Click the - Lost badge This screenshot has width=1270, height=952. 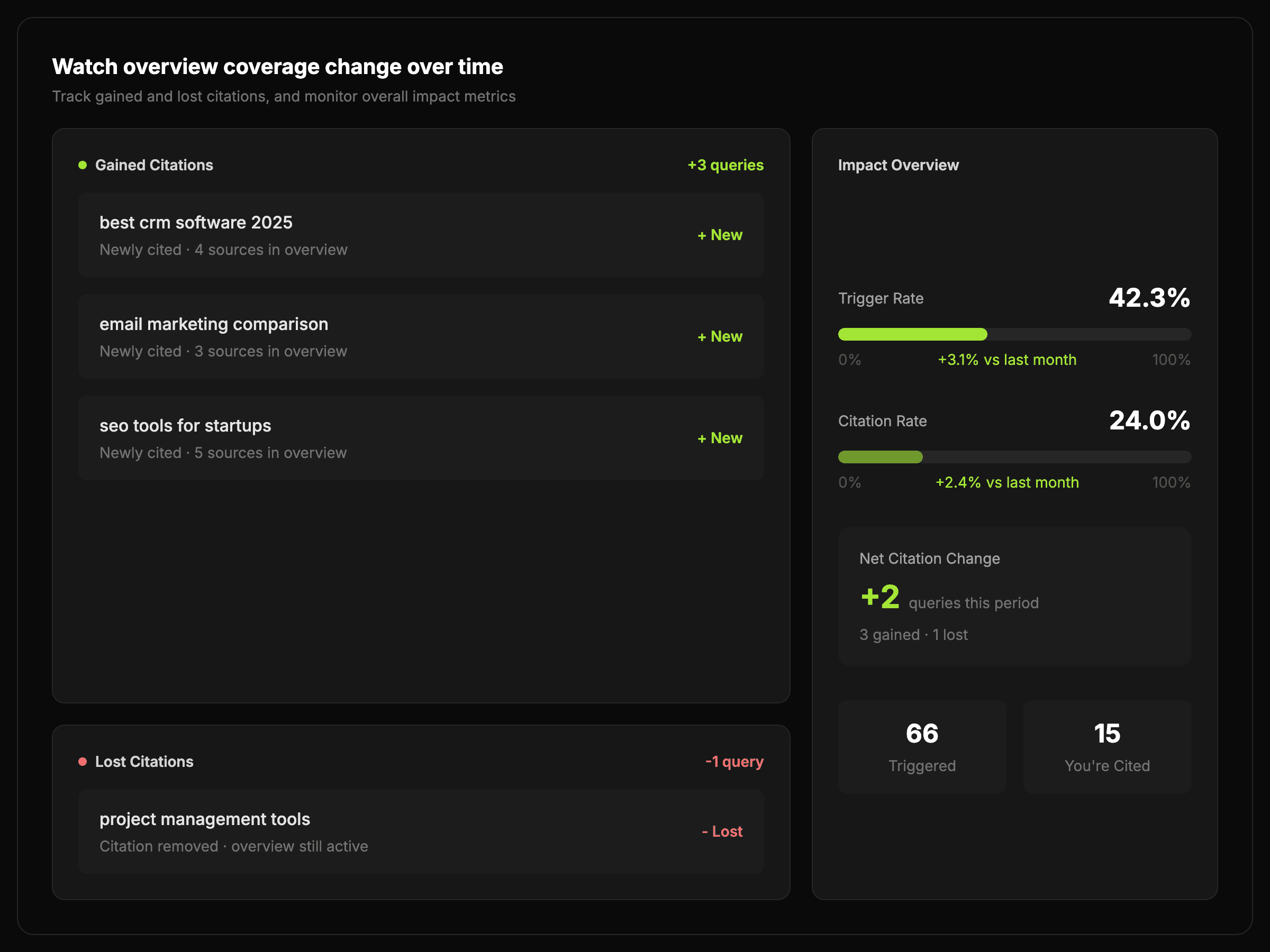pyautogui.click(x=722, y=831)
